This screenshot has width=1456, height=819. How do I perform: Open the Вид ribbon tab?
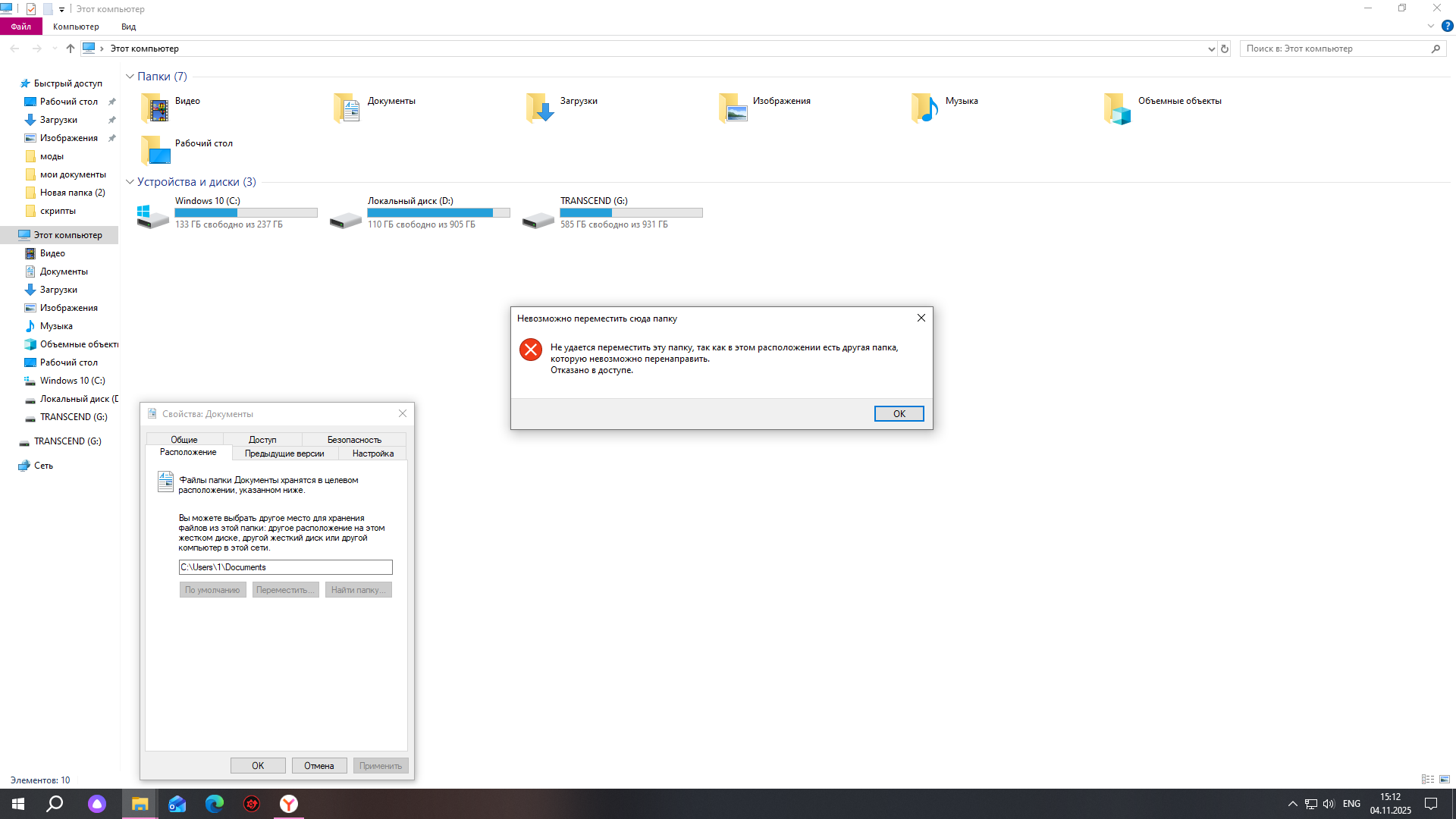[128, 27]
